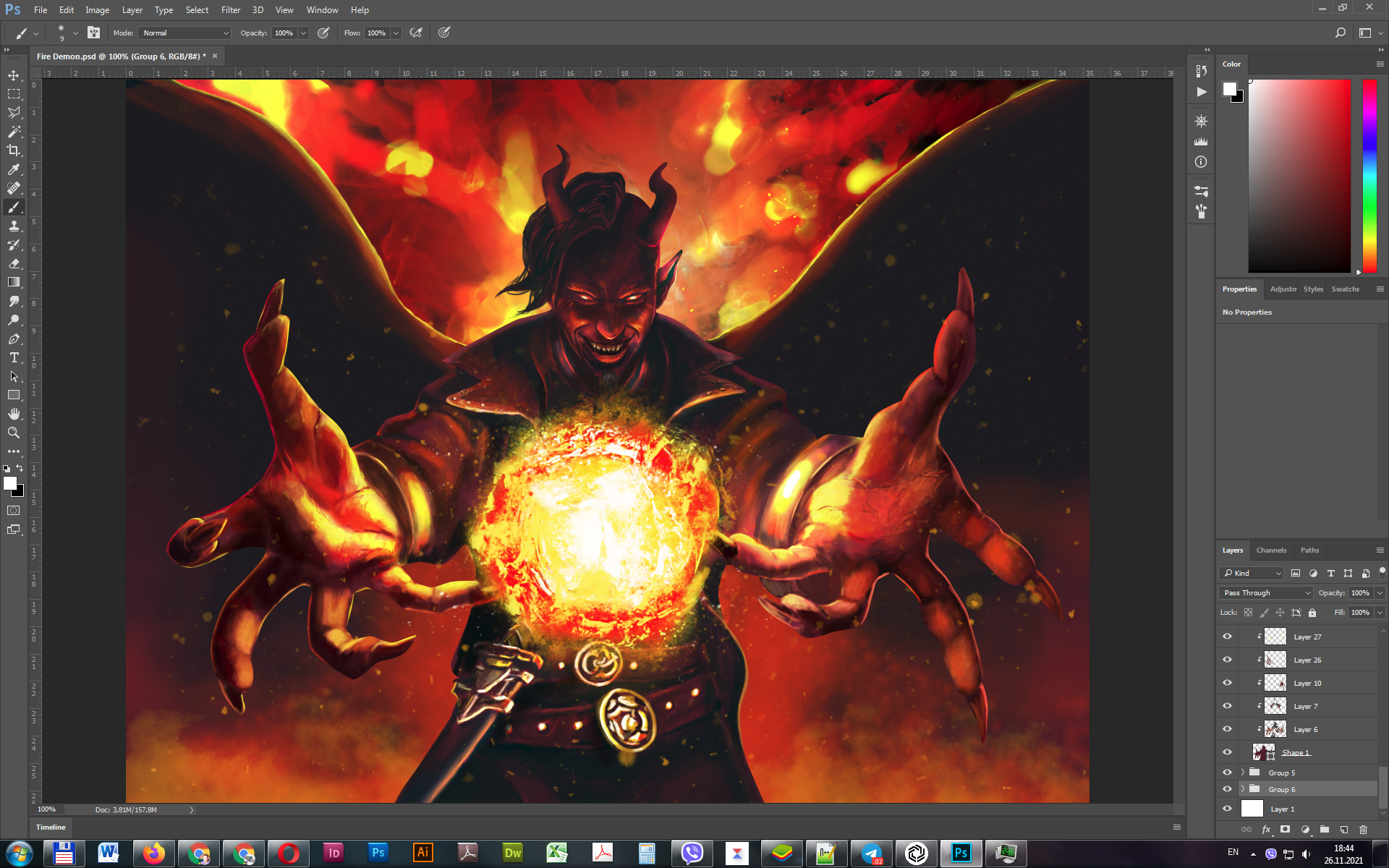This screenshot has width=1389, height=868.
Task: Hide Group 6 visibility eye
Action: (1227, 789)
